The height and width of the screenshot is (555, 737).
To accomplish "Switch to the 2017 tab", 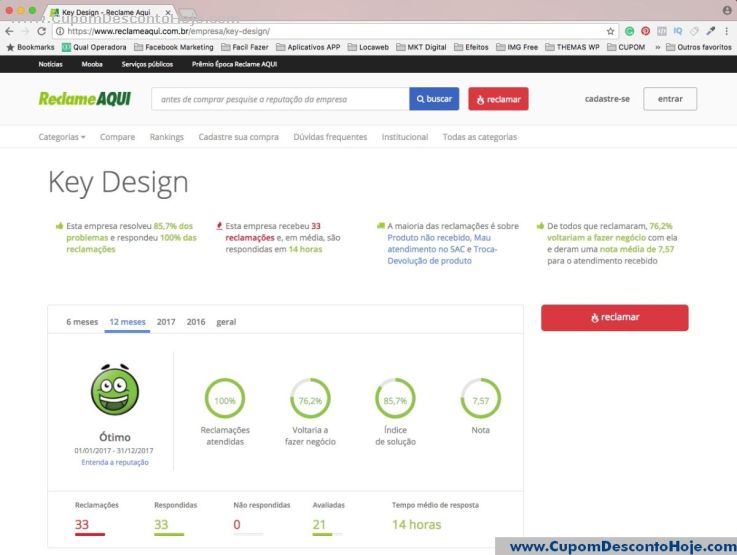I will point(166,322).
